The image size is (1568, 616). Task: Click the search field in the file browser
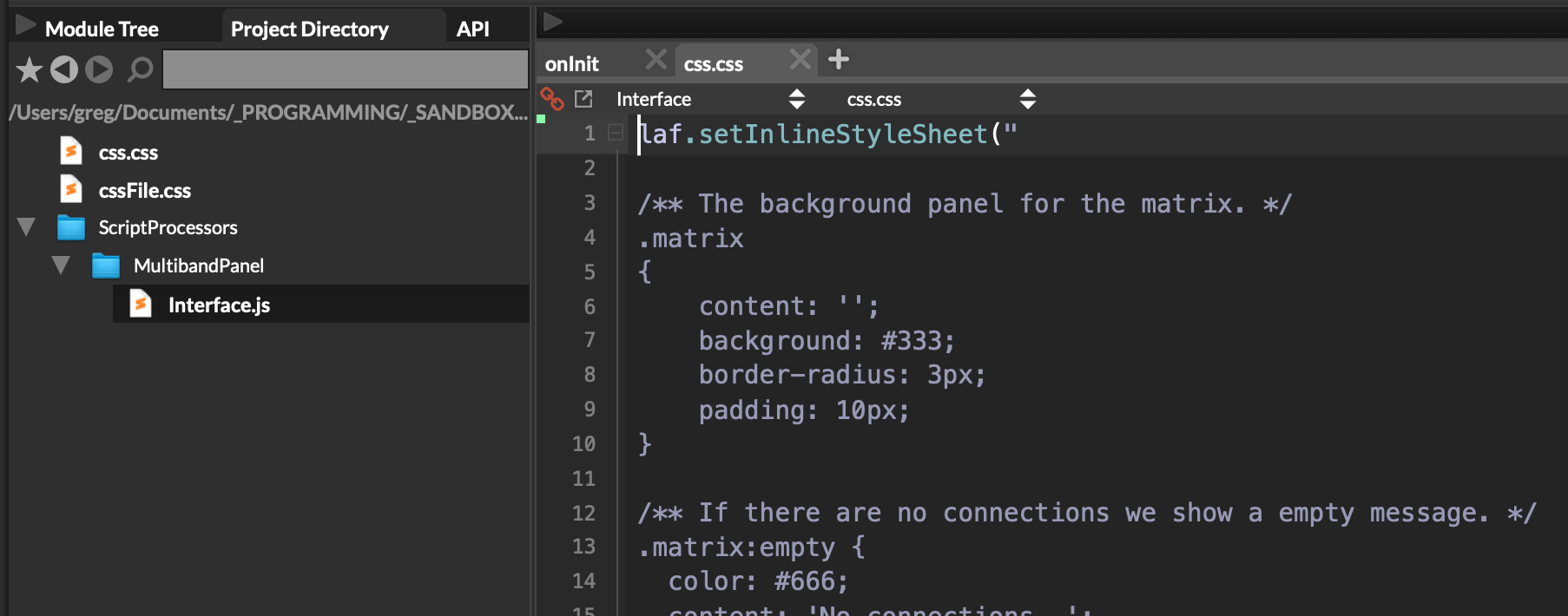(346, 69)
